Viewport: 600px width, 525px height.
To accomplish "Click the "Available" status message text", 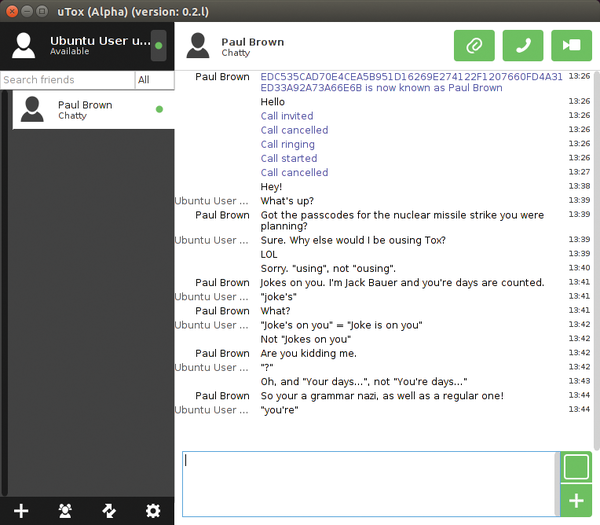I will pyautogui.click(x=71, y=52).
